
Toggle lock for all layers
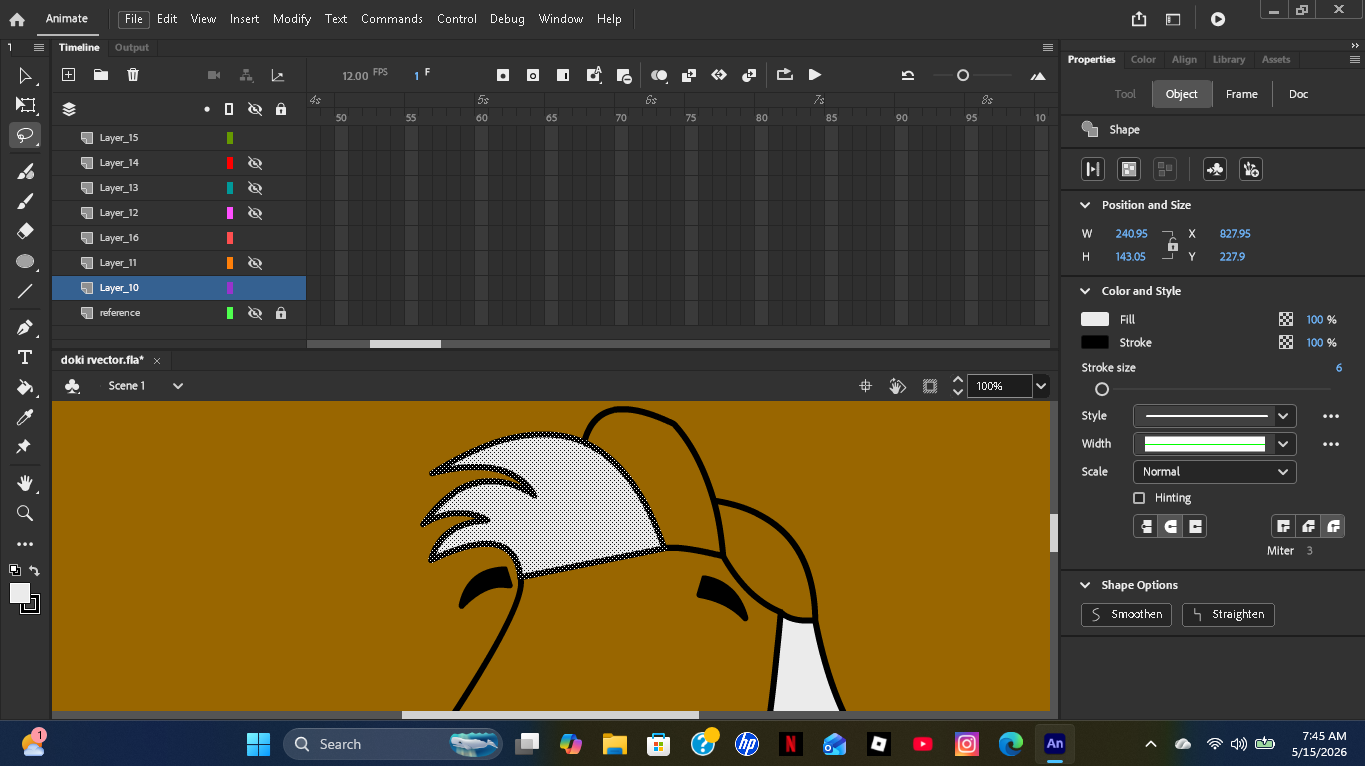click(281, 109)
